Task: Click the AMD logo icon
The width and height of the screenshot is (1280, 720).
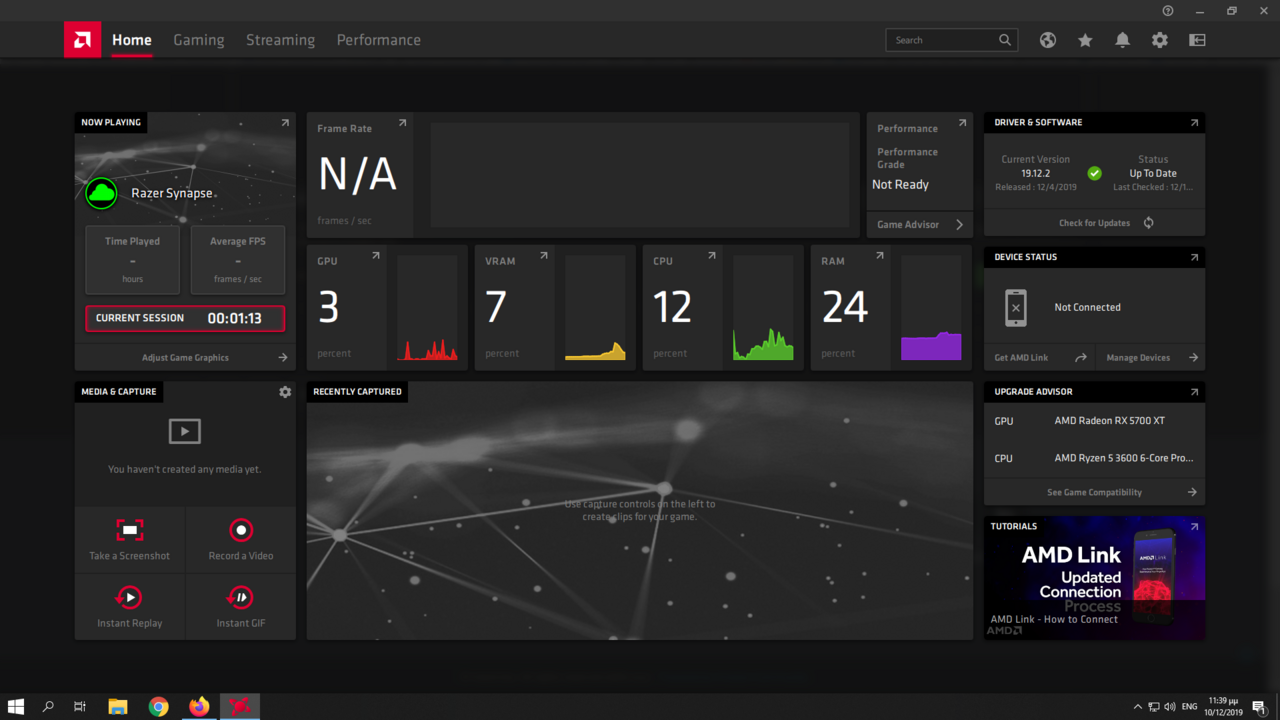Action: pos(82,40)
